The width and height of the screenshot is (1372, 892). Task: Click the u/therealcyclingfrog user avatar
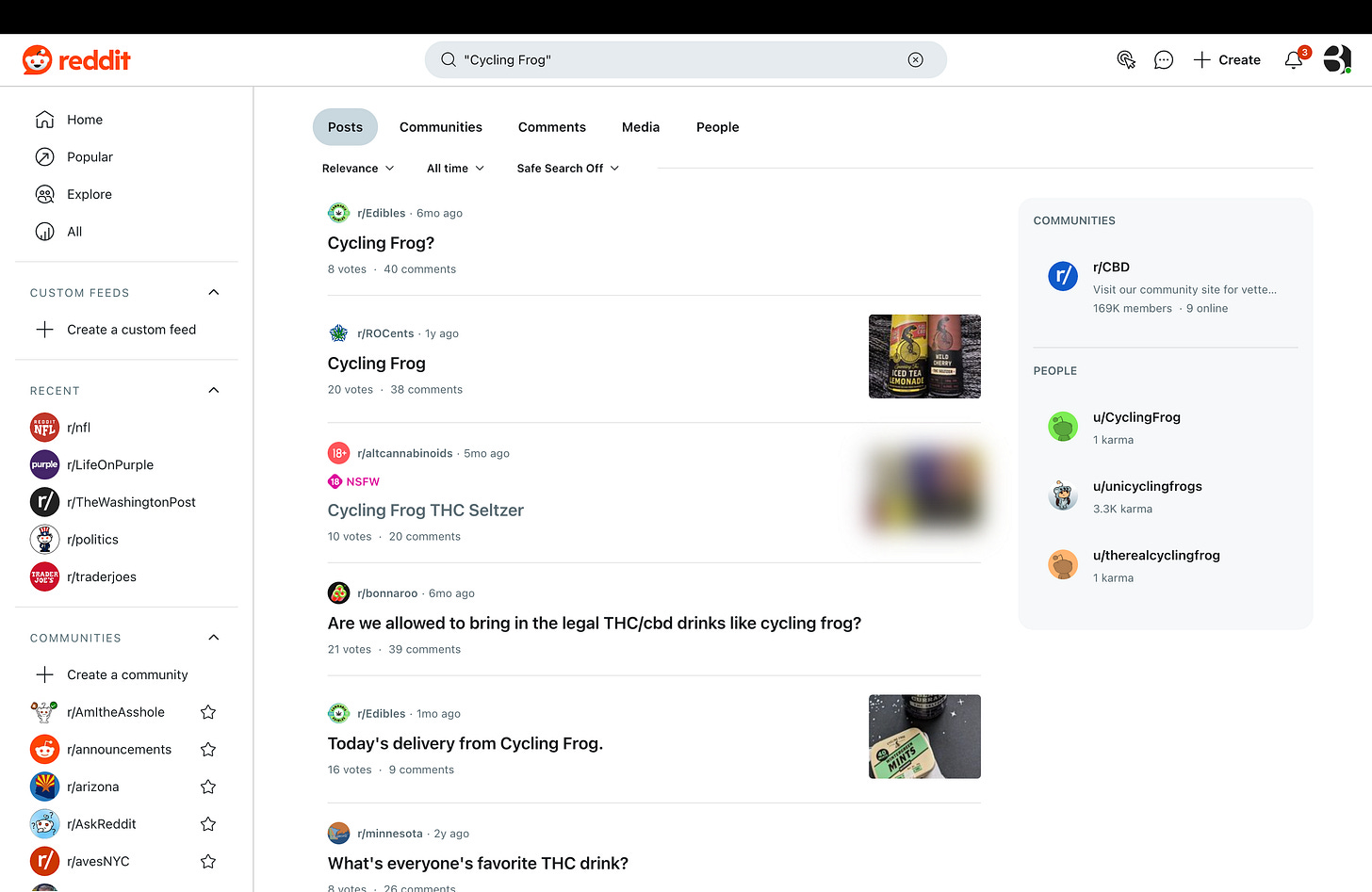(1063, 565)
